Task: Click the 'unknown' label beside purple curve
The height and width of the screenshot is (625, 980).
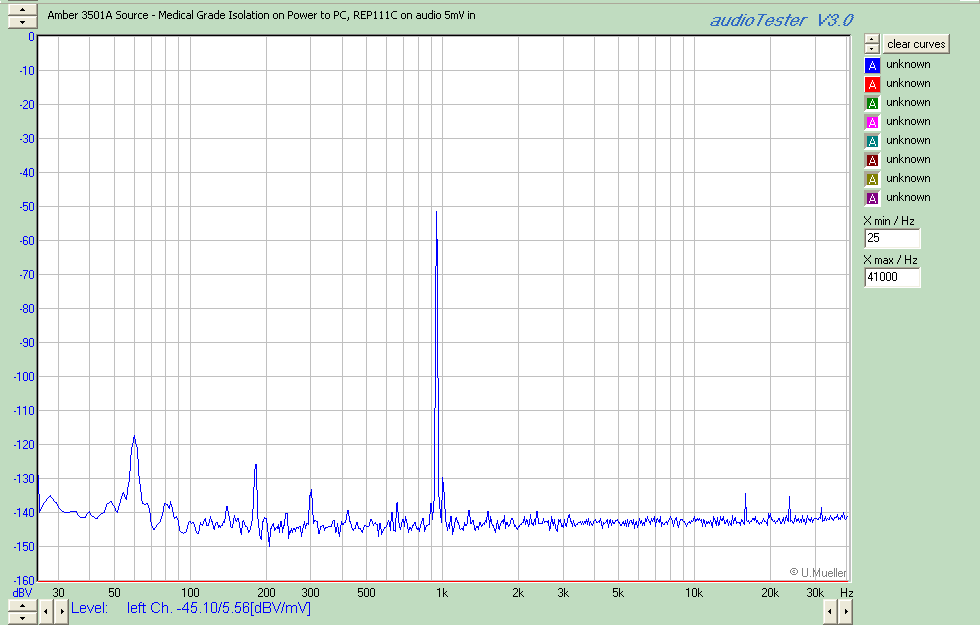Action: click(x=908, y=198)
